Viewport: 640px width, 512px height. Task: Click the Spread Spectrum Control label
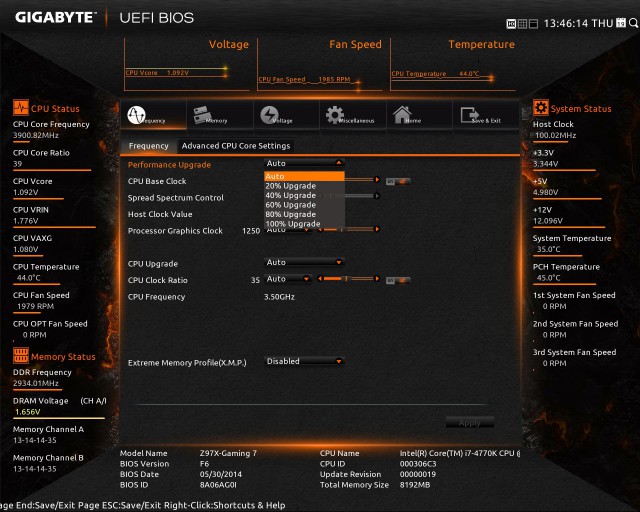pyautogui.click(x=176, y=198)
